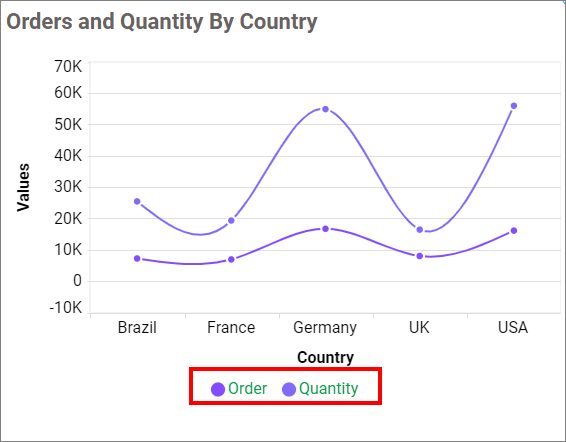The height and width of the screenshot is (442, 566).
Task: Click the Germany category axis label
Action: (x=325, y=328)
